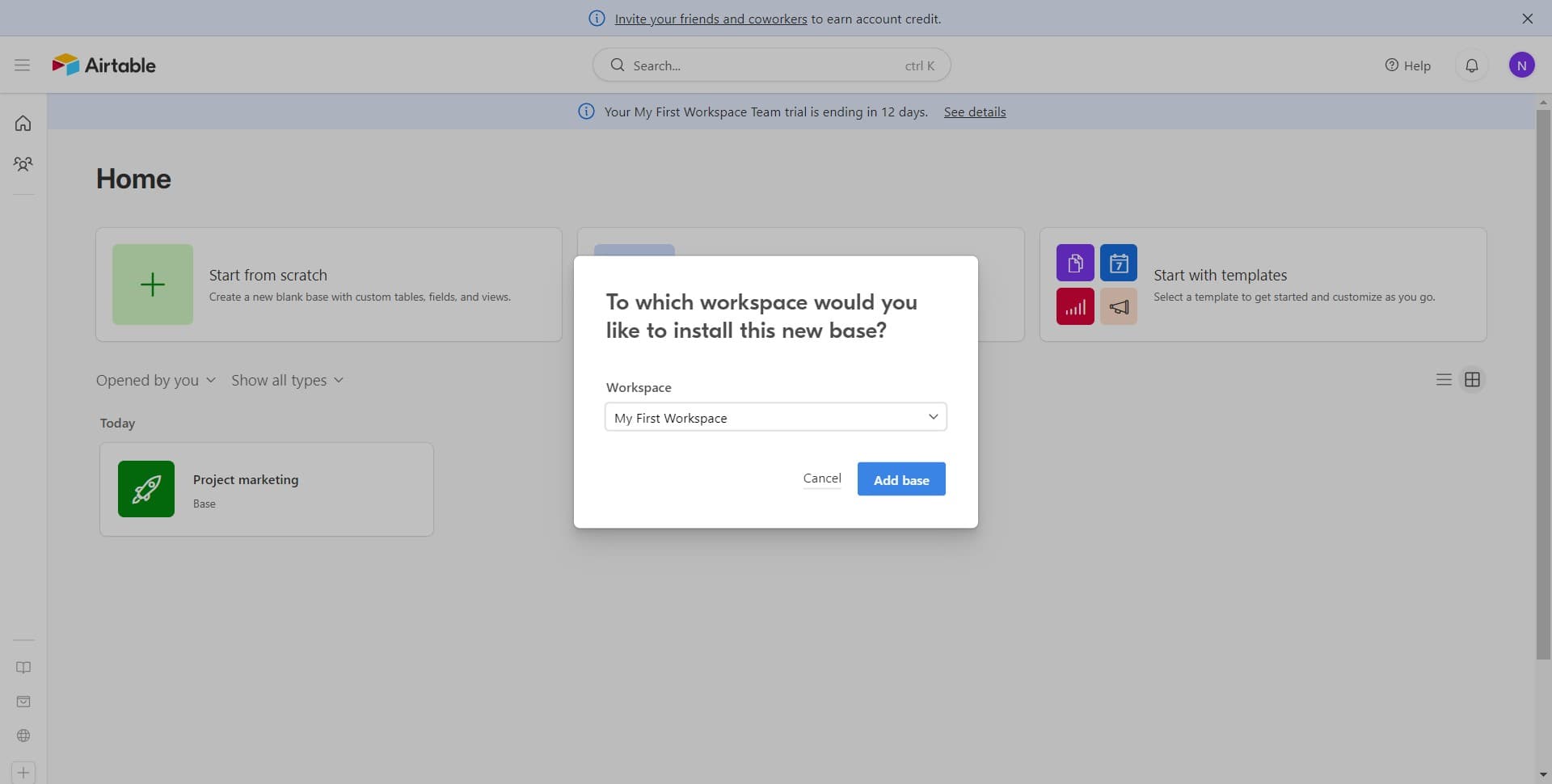Open the notifications bell
The width and height of the screenshot is (1552, 784).
click(x=1471, y=65)
